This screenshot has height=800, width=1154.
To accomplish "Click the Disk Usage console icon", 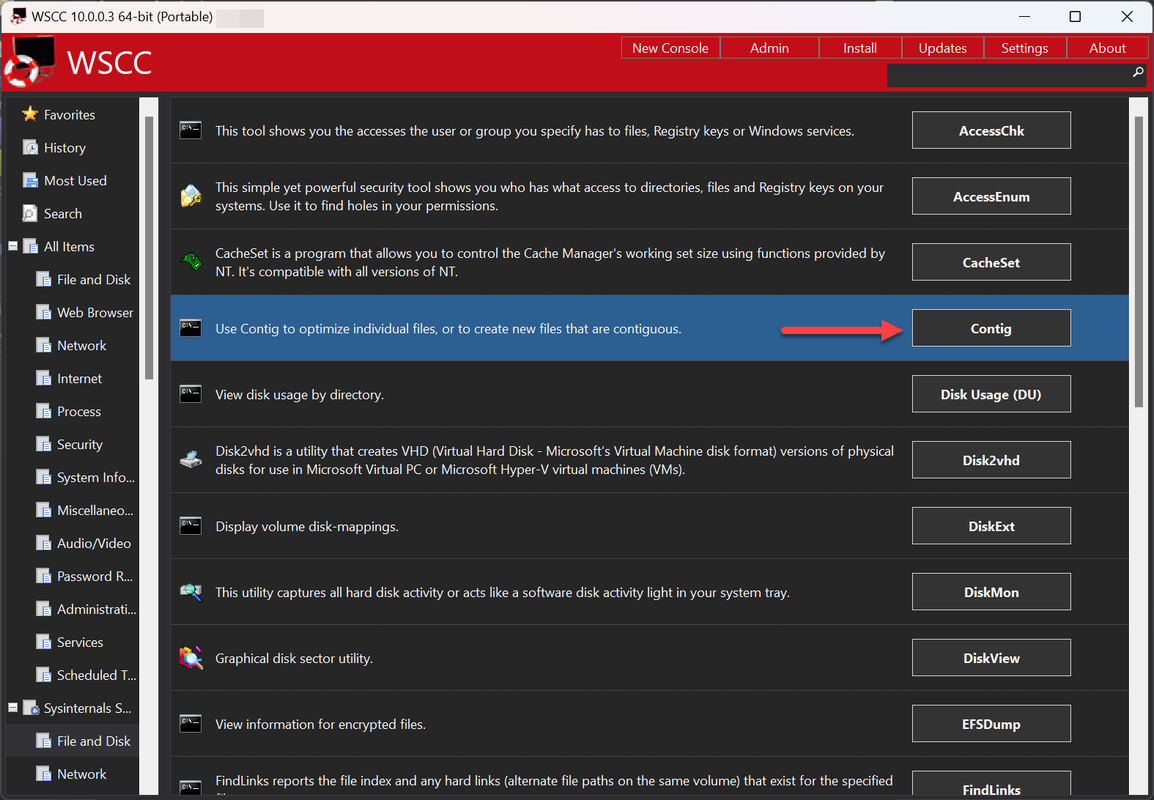I will (191, 394).
